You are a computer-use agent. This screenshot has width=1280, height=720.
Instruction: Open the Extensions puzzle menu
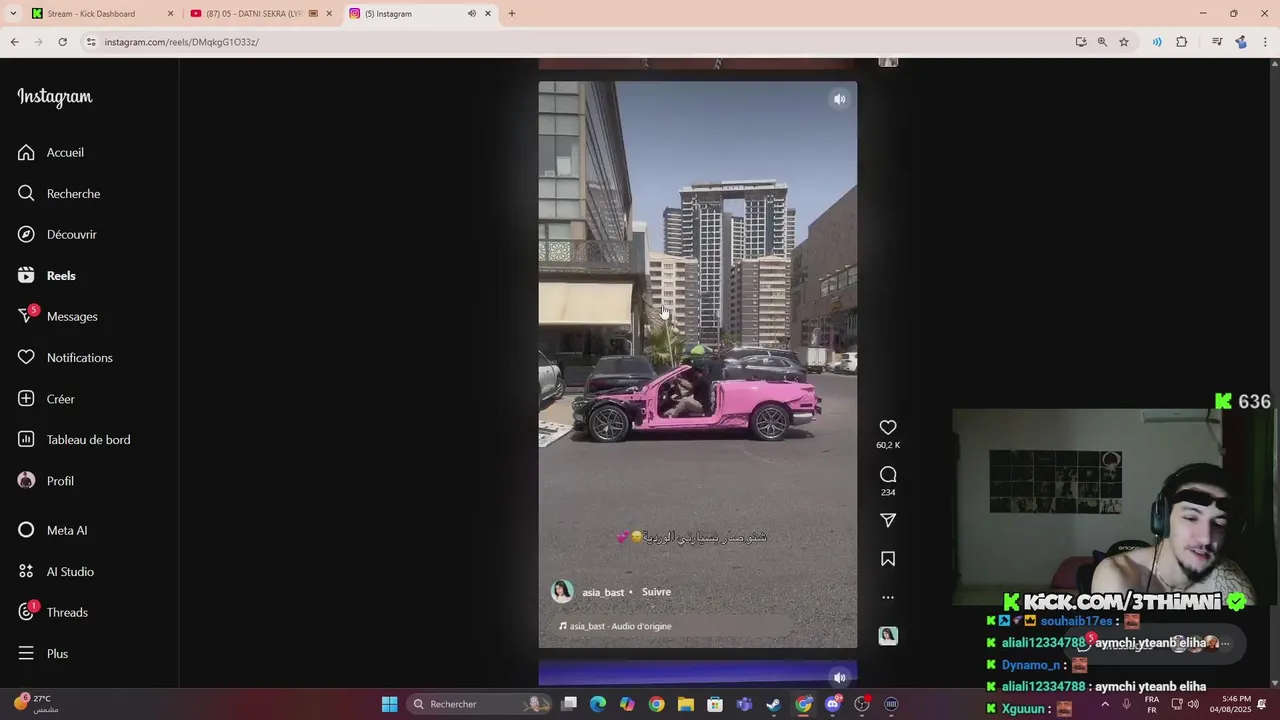point(1182,42)
